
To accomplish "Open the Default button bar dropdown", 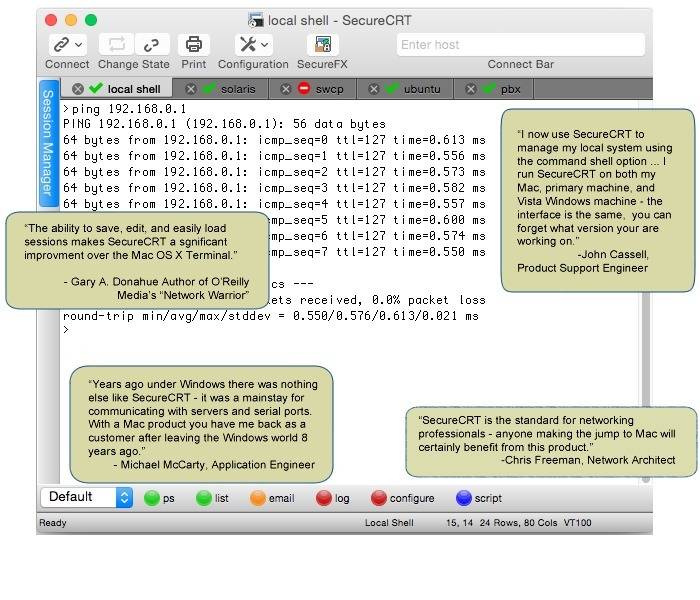I will click(87, 497).
